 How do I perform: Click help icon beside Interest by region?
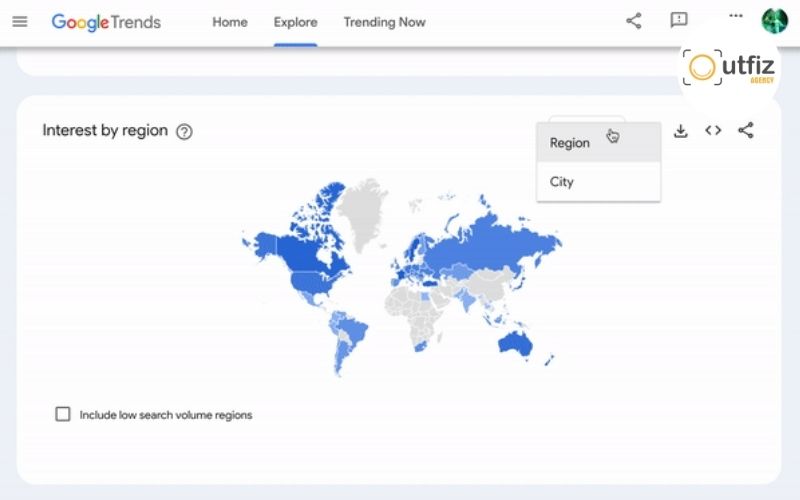point(184,132)
